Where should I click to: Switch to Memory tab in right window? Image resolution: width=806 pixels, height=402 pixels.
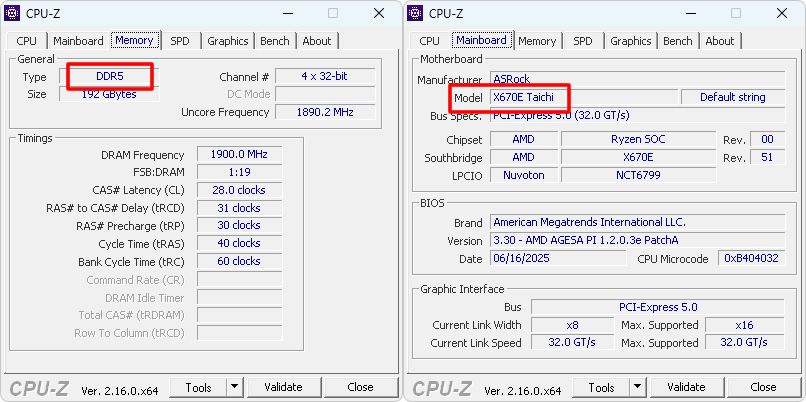pyautogui.click(x=537, y=41)
